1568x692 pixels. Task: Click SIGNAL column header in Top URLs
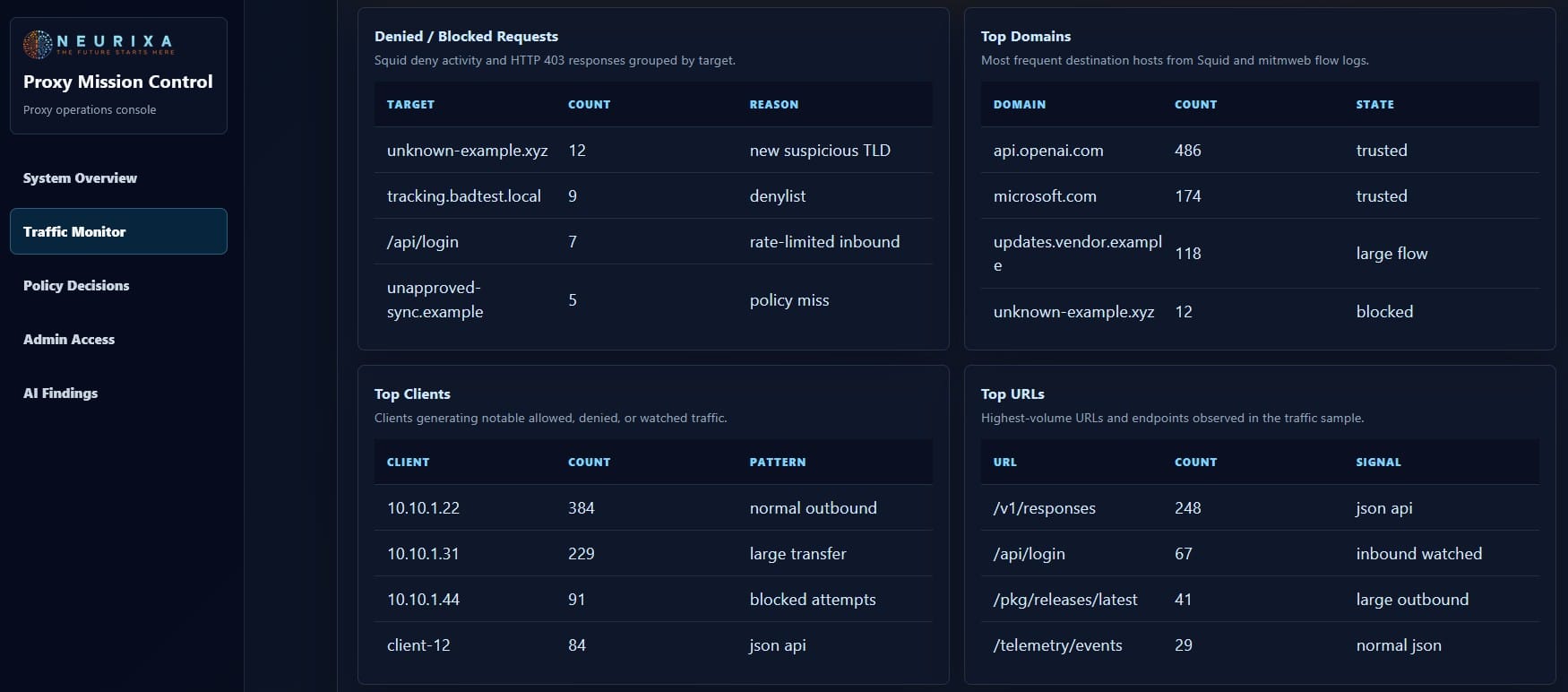pyautogui.click(x=1378, y=463)
